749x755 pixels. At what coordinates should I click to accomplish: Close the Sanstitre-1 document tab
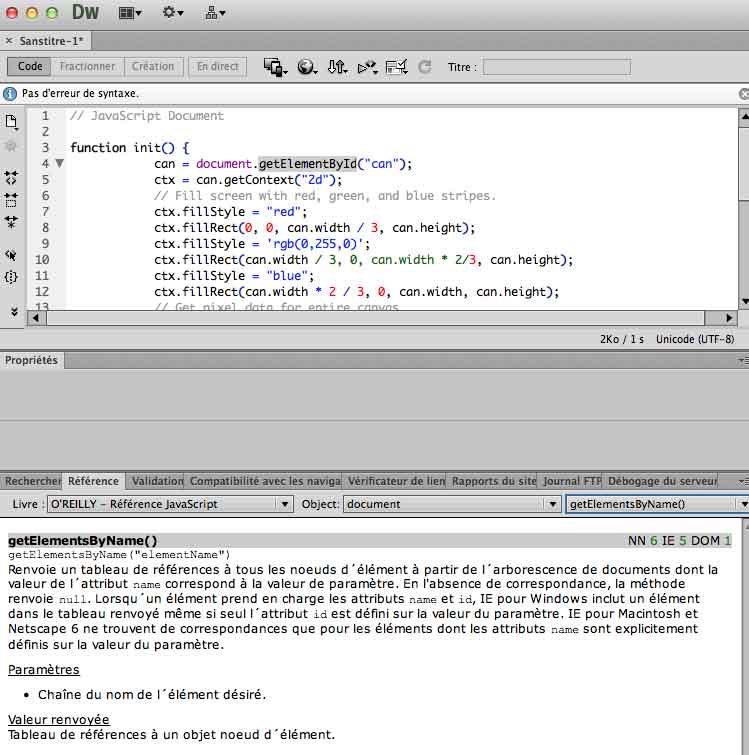(9, 41)
